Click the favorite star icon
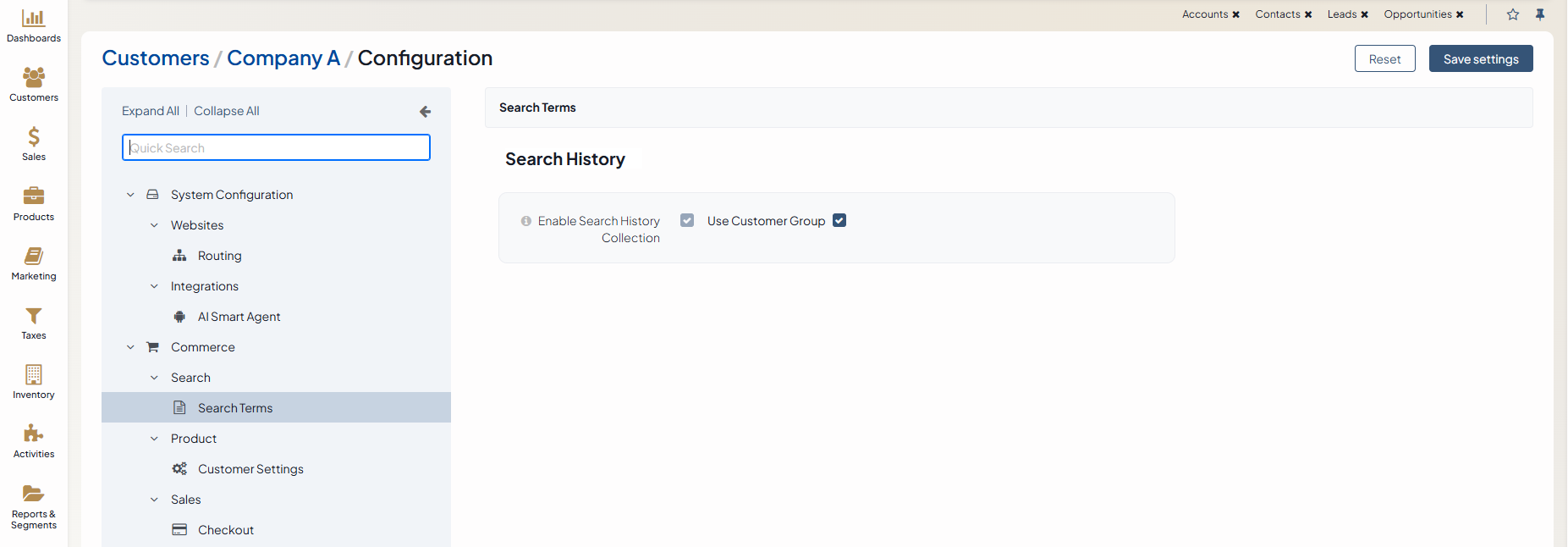1568x547 pixels. point(1513,14)
